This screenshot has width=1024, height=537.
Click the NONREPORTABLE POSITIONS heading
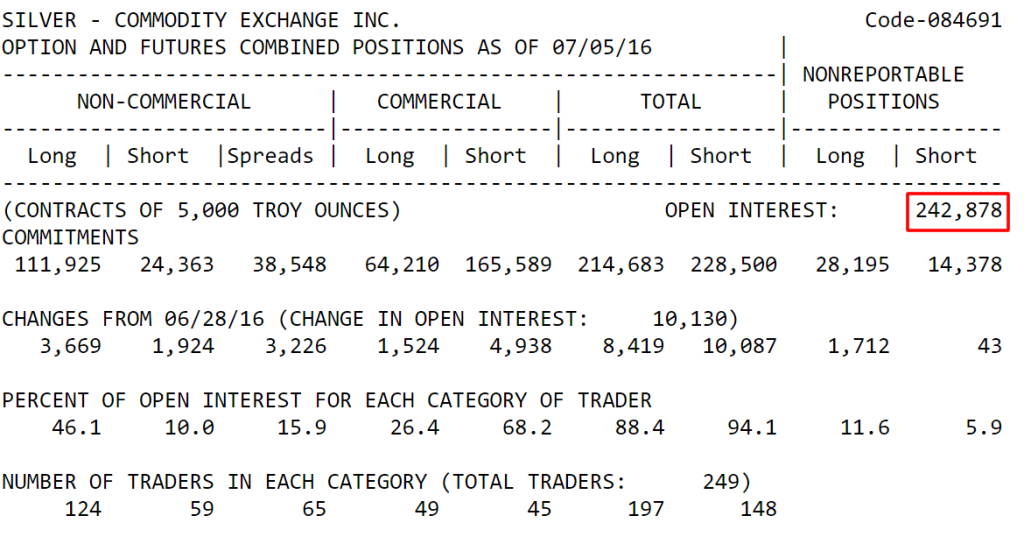coord(883,88)
